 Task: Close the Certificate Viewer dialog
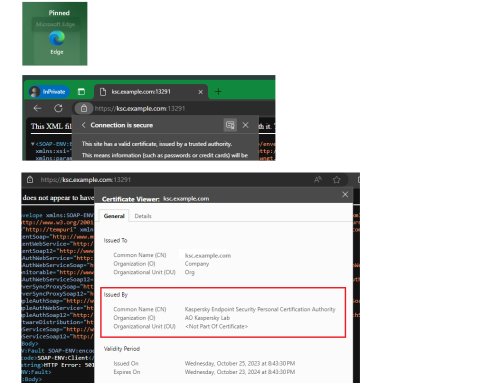345,194
